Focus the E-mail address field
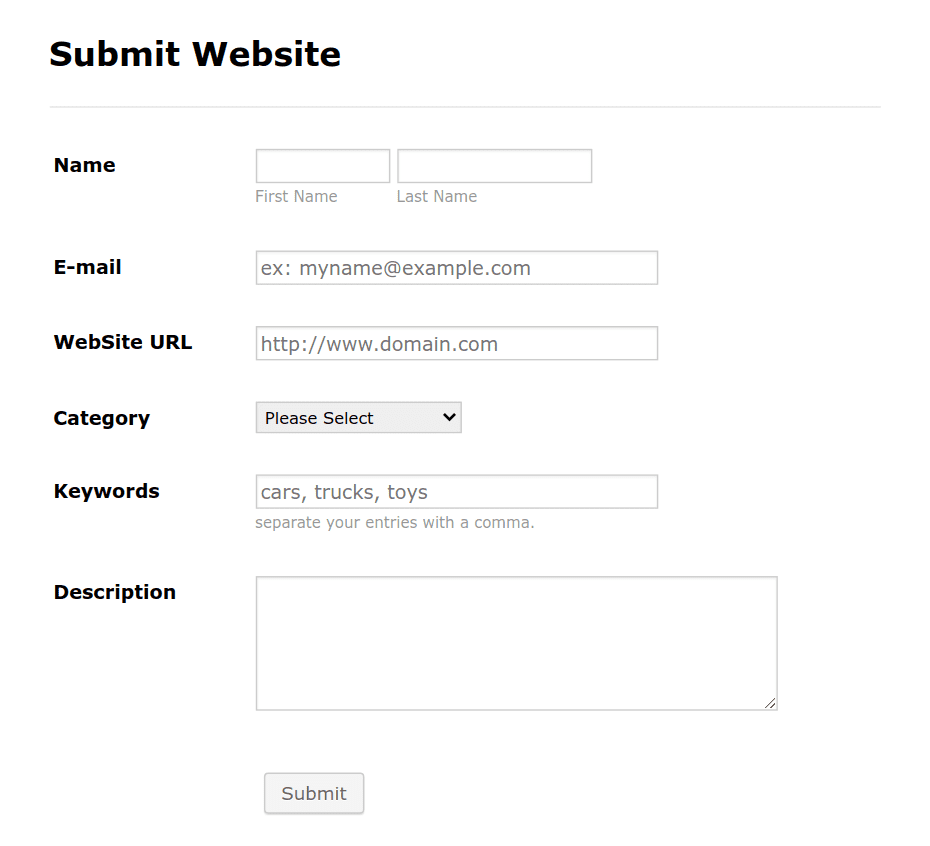930x846 pixels. tap(457, 268)
